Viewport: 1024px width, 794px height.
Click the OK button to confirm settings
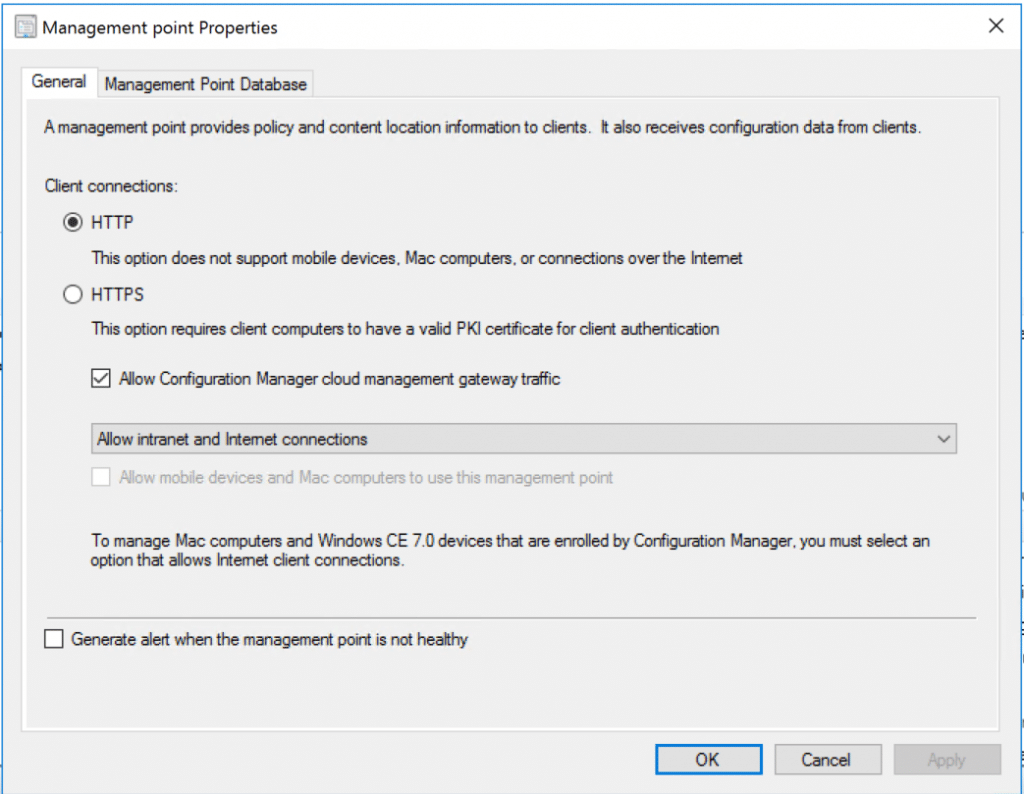click(708, 759)
